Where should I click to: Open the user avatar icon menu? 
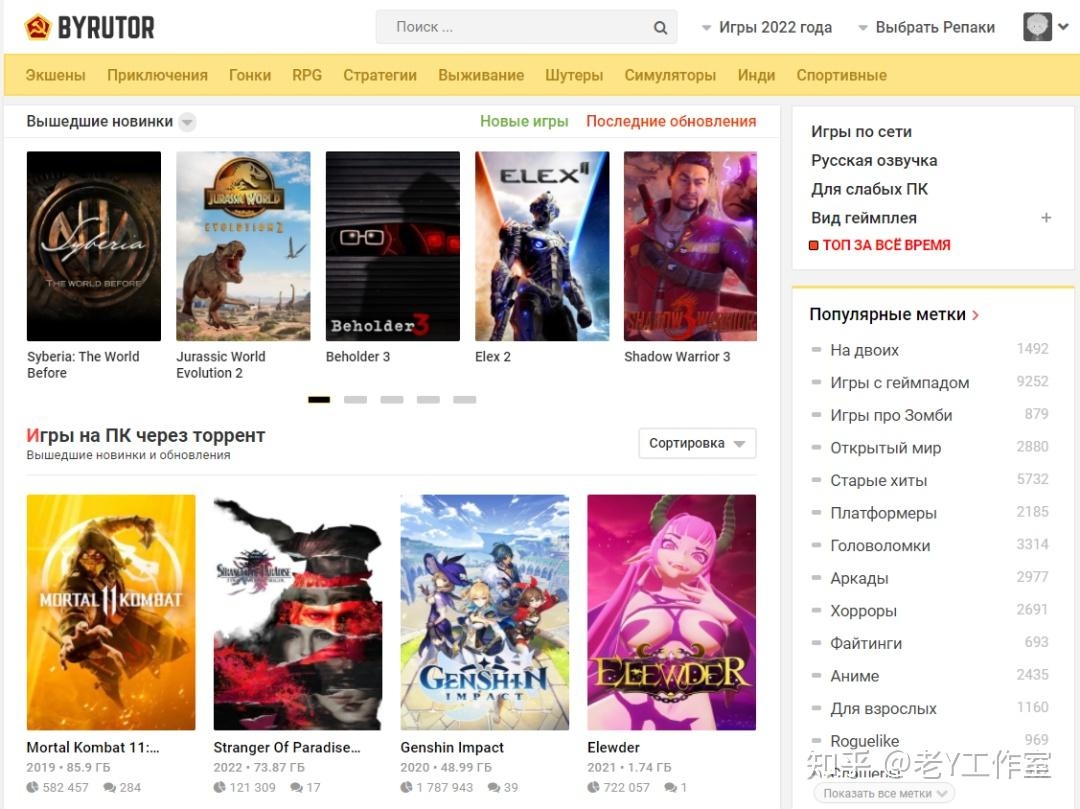tap(1038, 27)
